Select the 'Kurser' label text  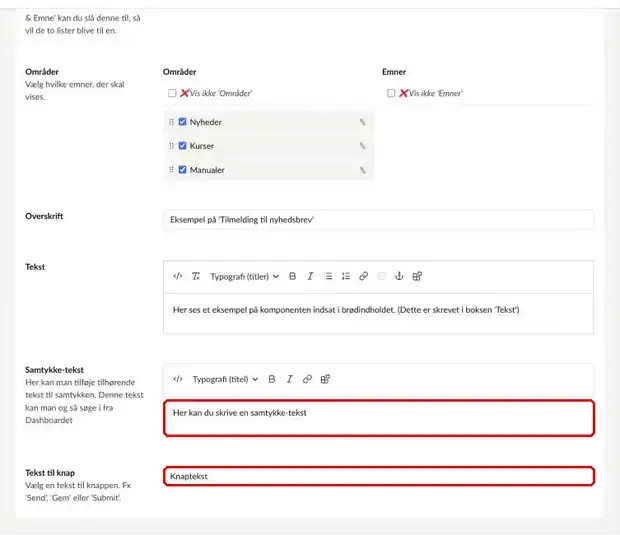(x=202, y=146)
